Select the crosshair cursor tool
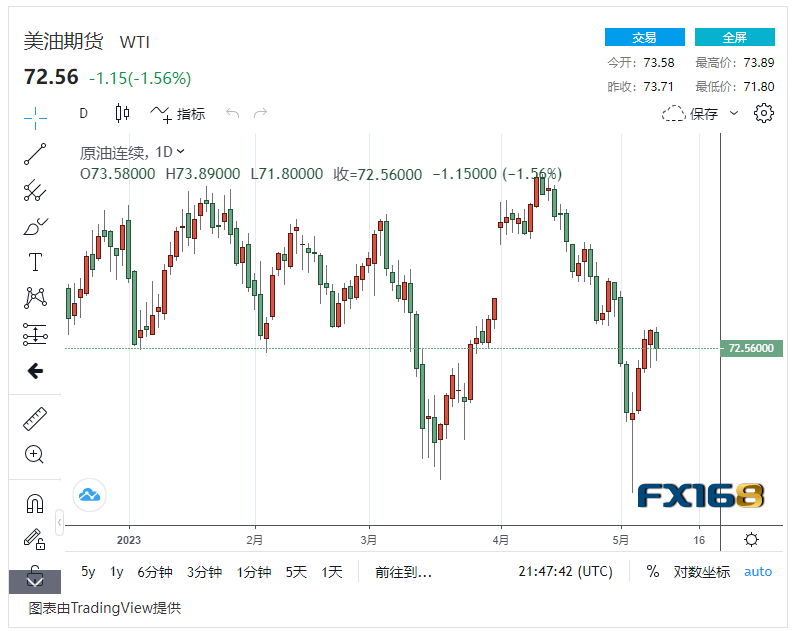This screenshot has width=798, height=631. (x=35, y=117)
